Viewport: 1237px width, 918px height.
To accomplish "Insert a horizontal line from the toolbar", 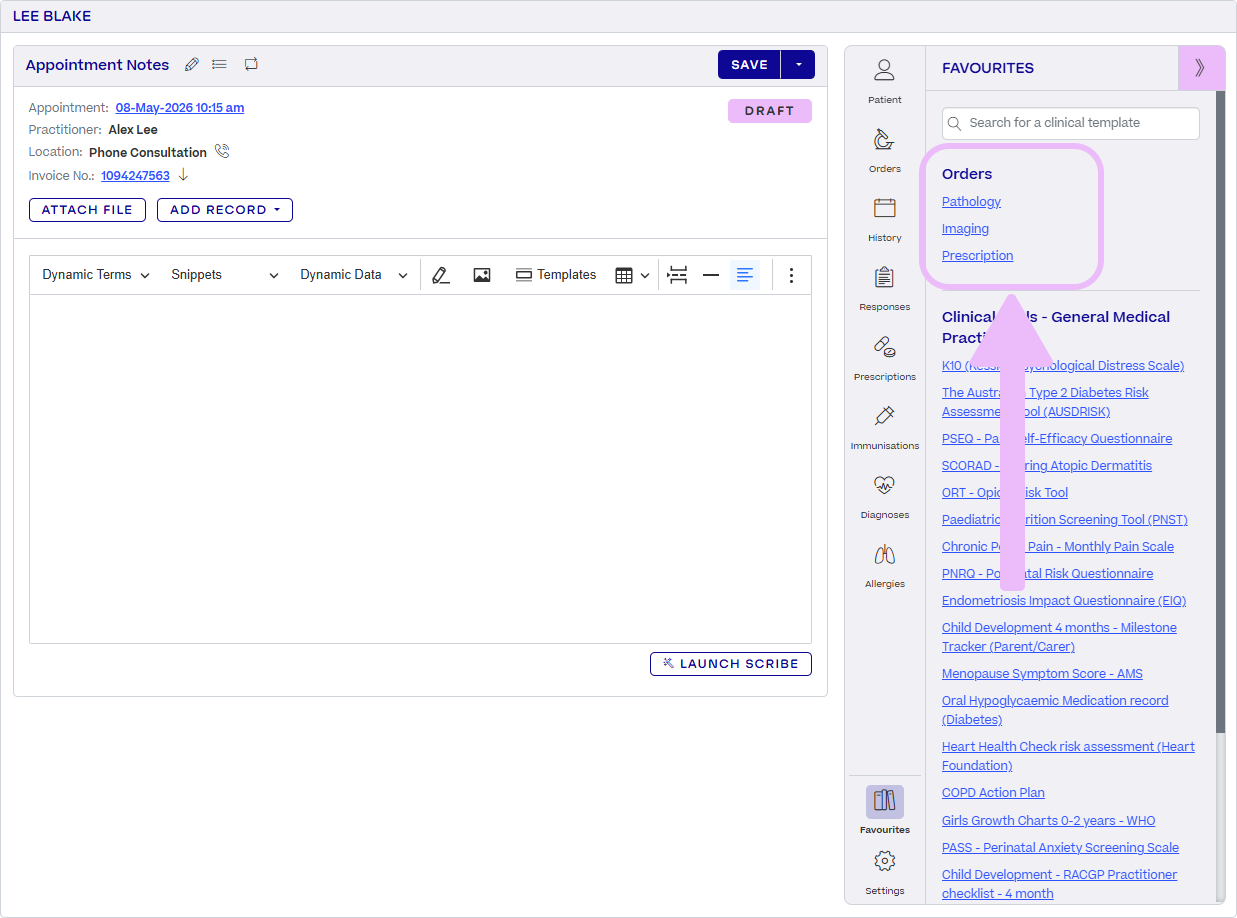I will tap(711, 275).
